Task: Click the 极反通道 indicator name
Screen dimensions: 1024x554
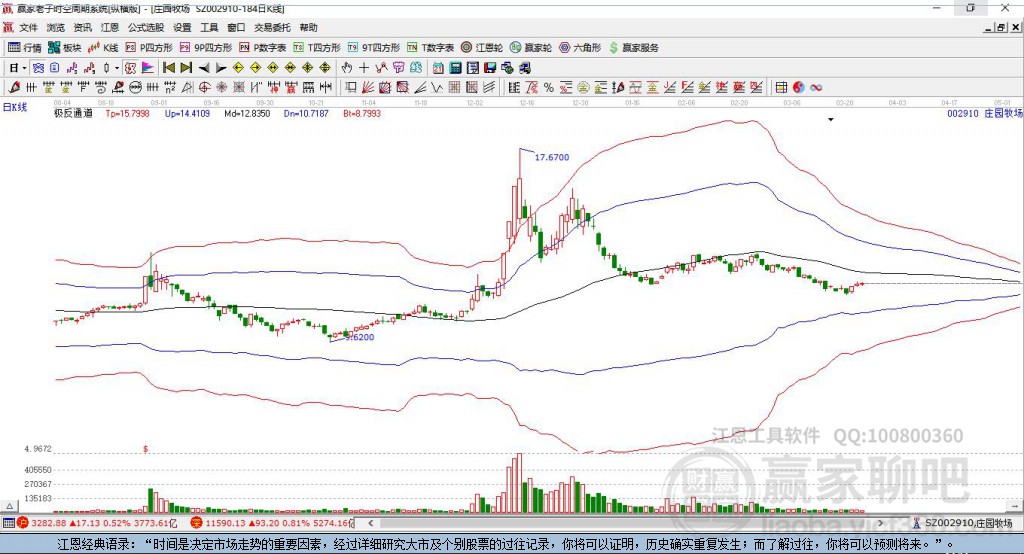Action: (x=73, y=113)
